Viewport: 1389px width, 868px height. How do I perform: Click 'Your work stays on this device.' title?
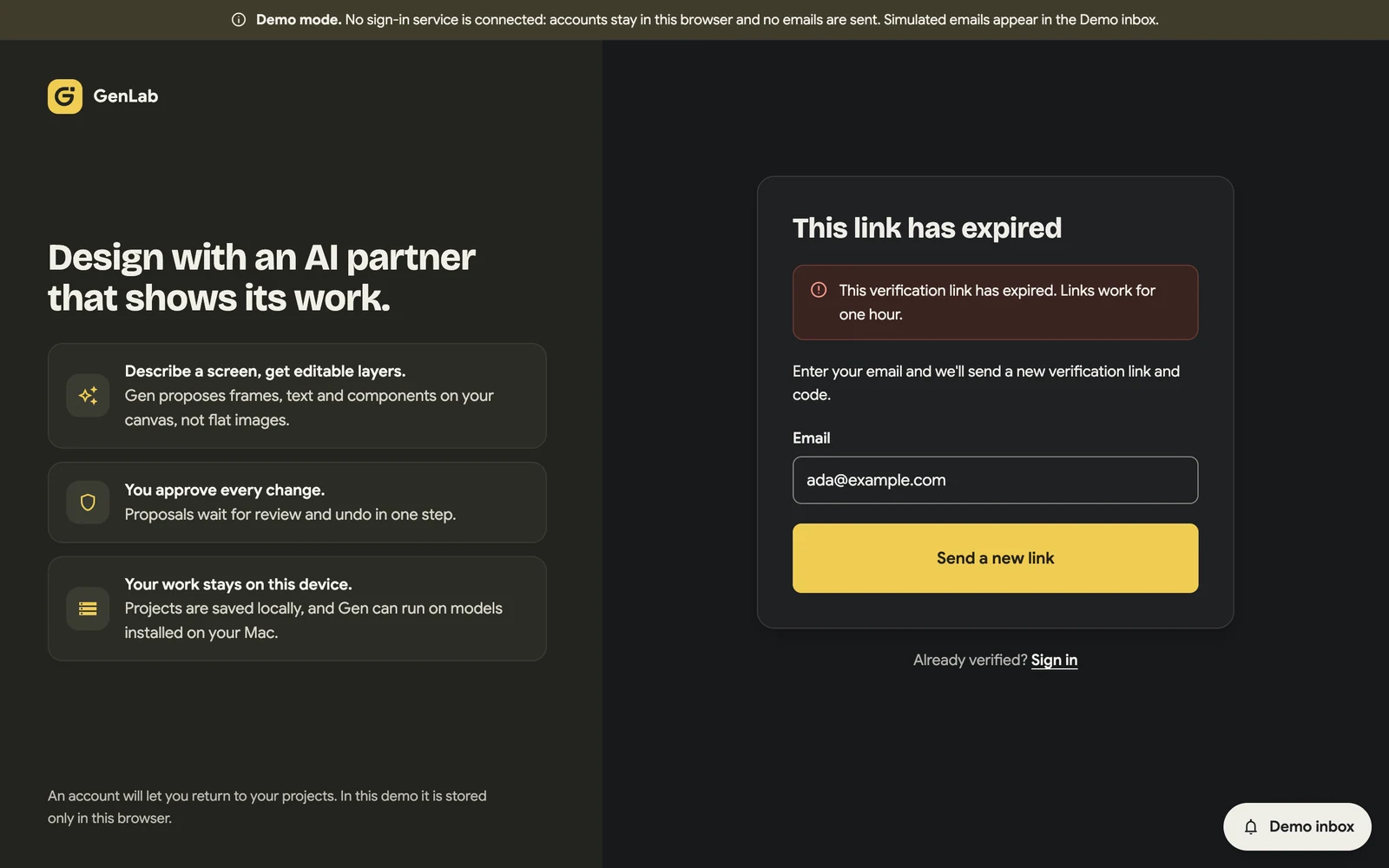(x=238, y=584)
